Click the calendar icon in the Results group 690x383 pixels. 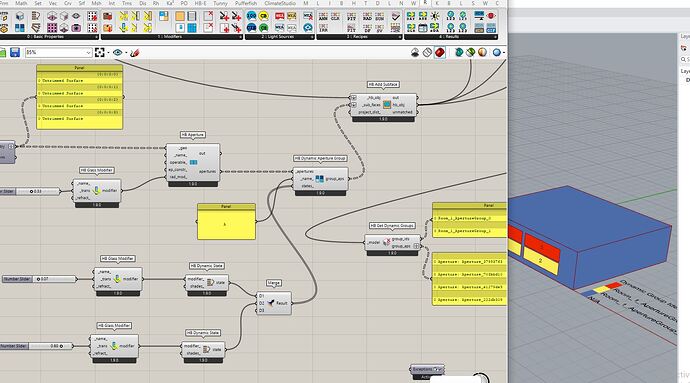(423, 28)
